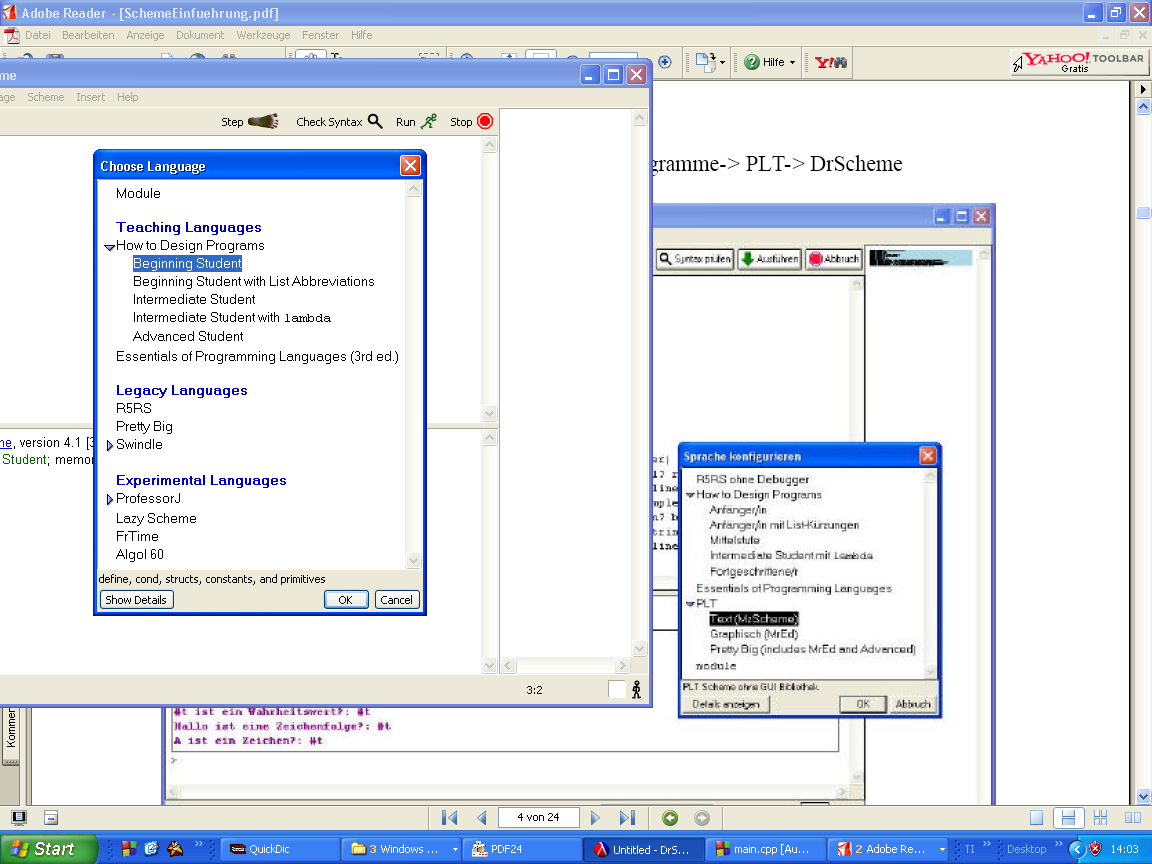
Task: Switch to main.cpp taskbar window
Action: (766, 849)
